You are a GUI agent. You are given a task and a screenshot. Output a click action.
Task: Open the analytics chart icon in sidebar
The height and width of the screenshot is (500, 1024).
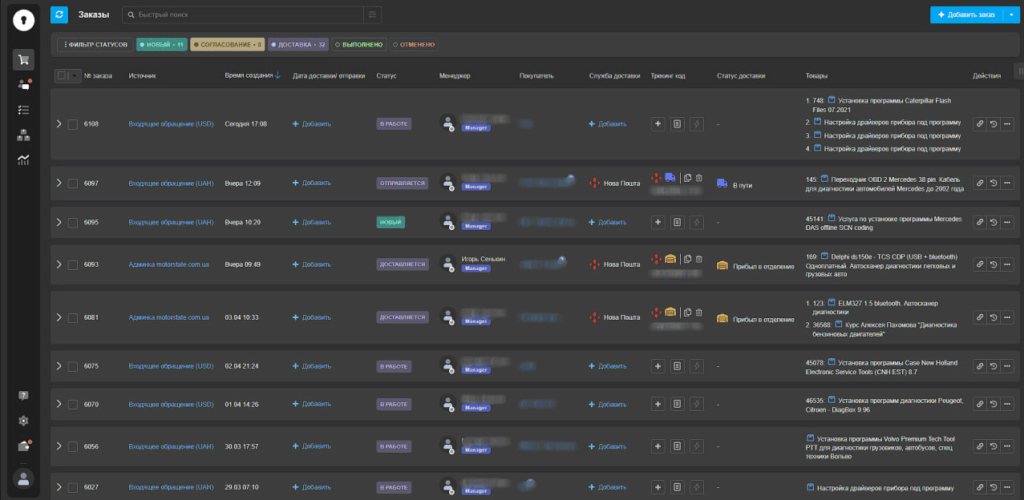(x=23, y=159)
